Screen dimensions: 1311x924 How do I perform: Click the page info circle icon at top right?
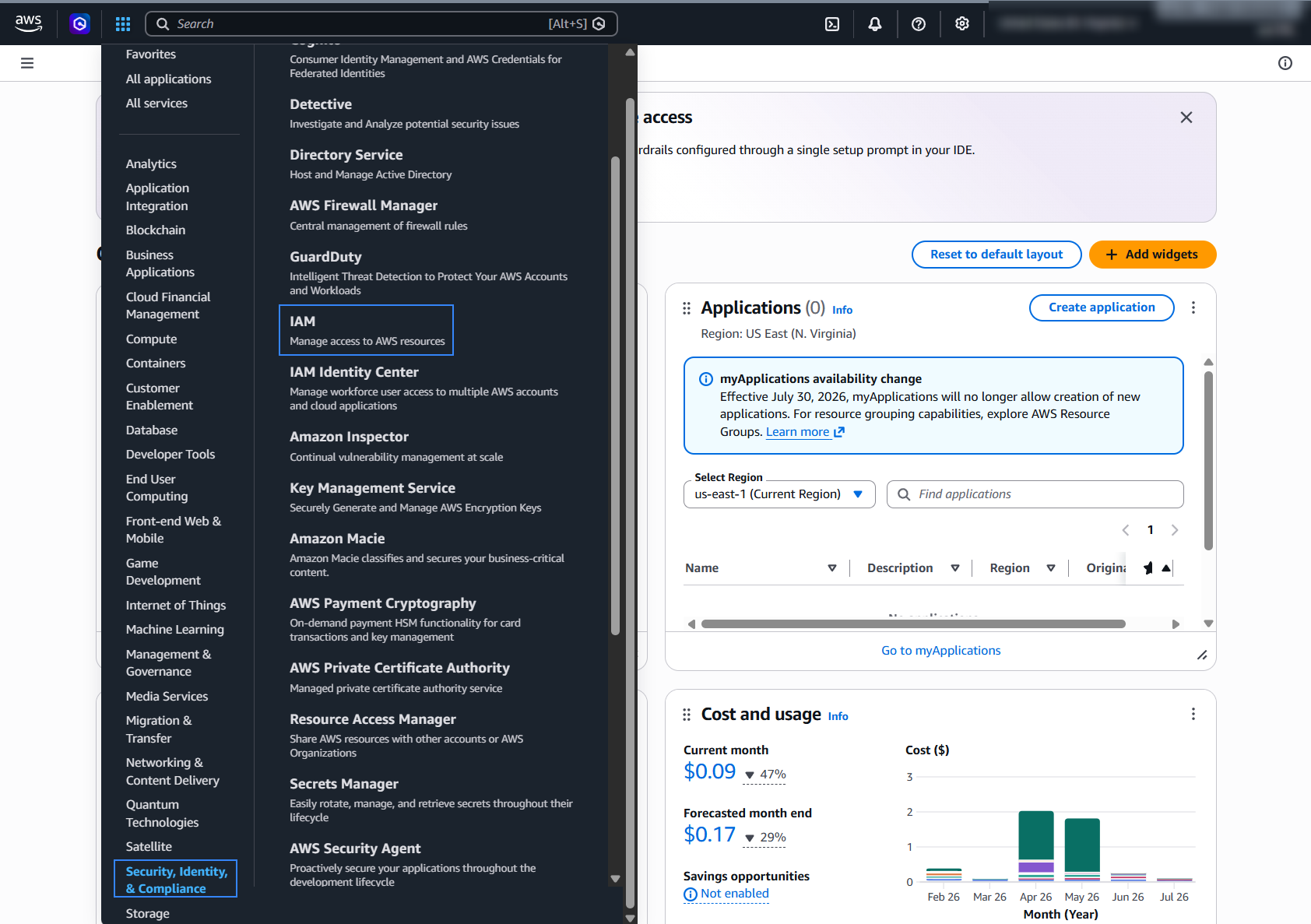pyautogui.click(x=1285, y=63)
